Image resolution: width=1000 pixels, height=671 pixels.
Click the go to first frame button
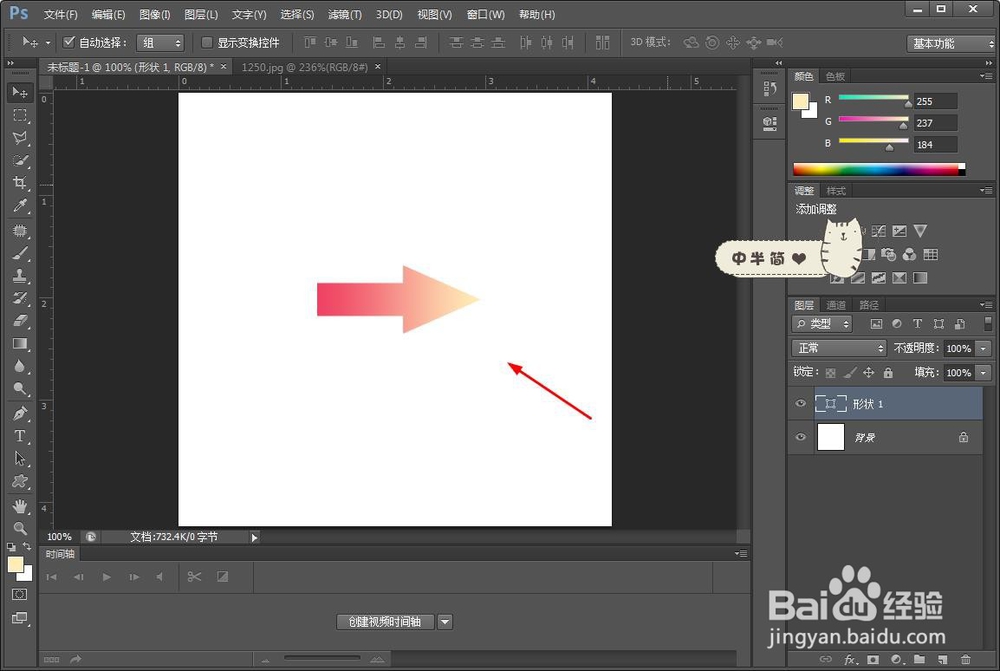(x=52, y=577)
